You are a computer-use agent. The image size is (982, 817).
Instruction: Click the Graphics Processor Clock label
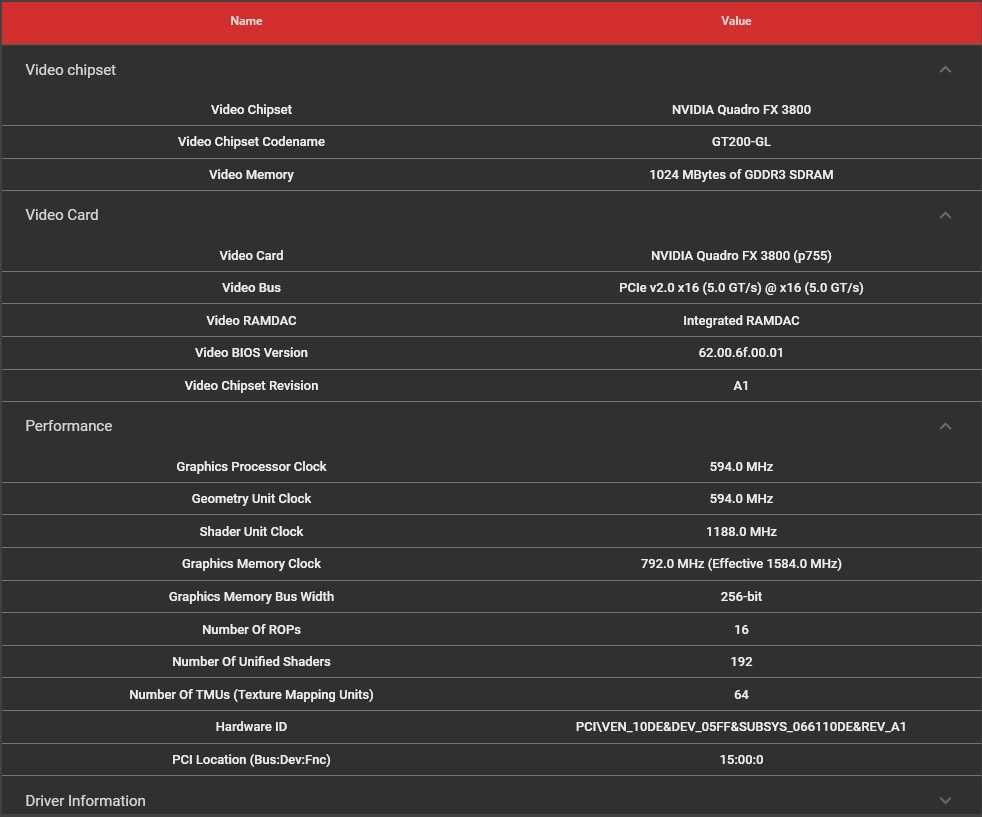click(x=251, y=466)
